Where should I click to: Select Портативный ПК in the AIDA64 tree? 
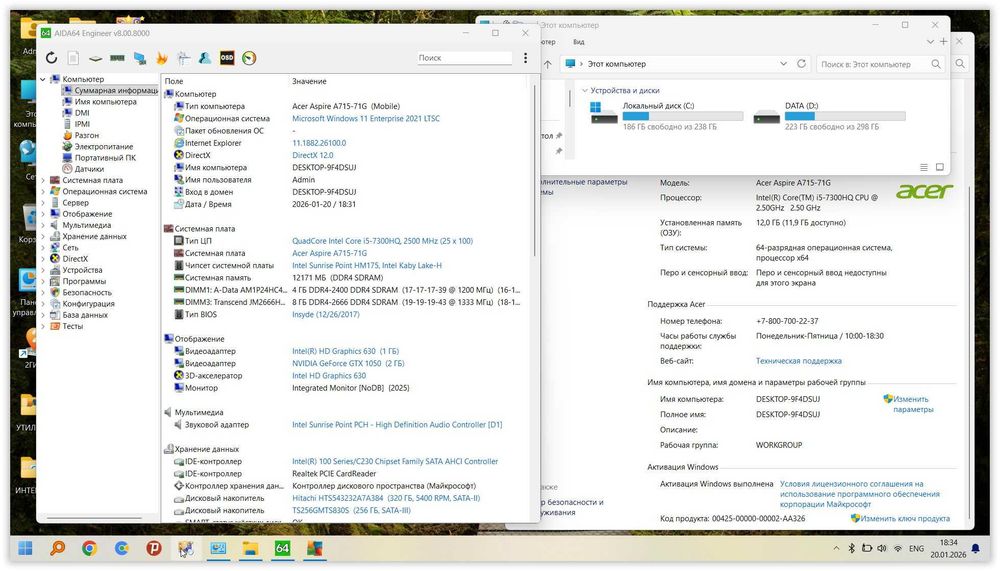(x=105, y=158)
